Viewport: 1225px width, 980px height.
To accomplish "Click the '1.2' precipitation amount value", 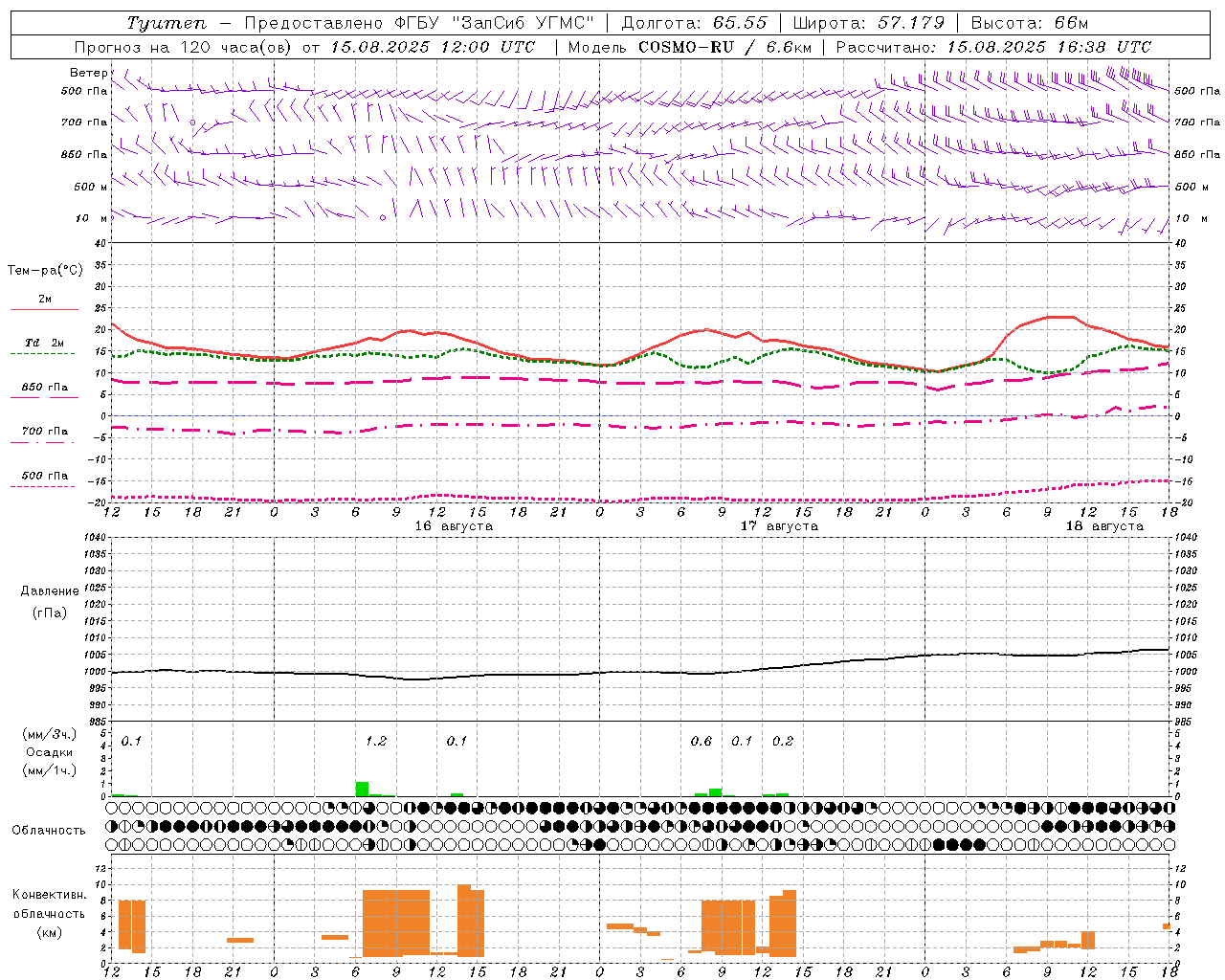I will [x=376, y=741].
